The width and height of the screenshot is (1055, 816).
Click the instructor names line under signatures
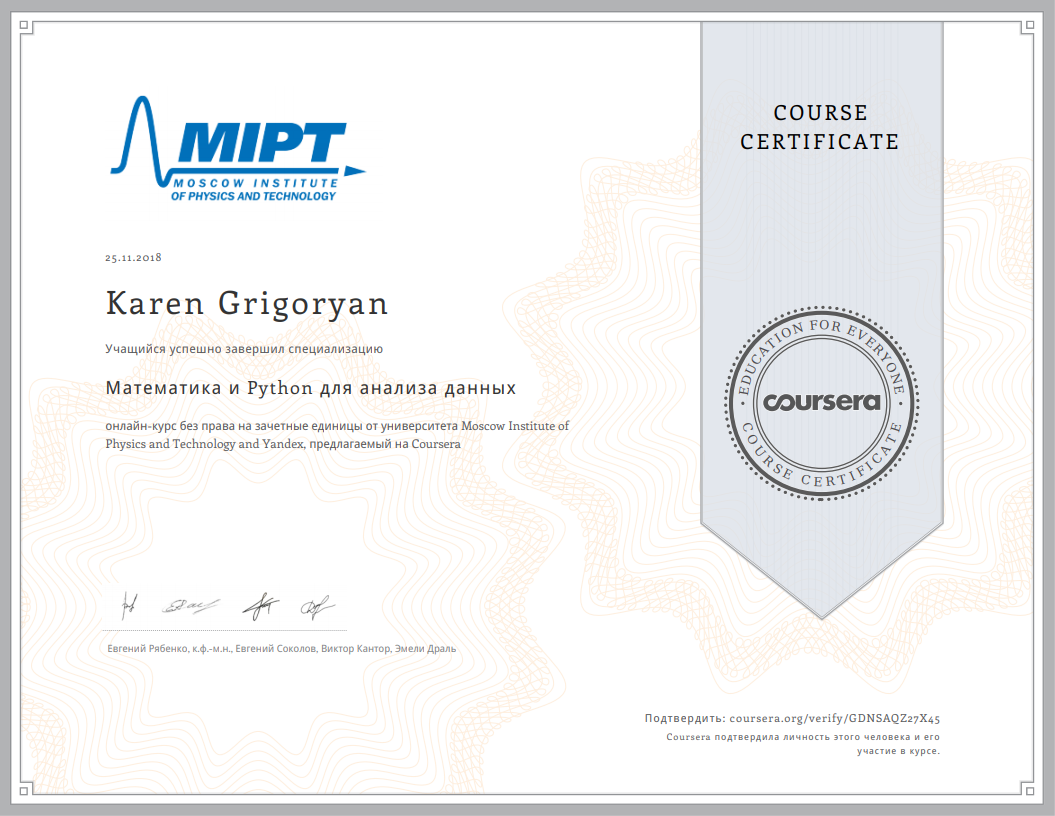281,648
